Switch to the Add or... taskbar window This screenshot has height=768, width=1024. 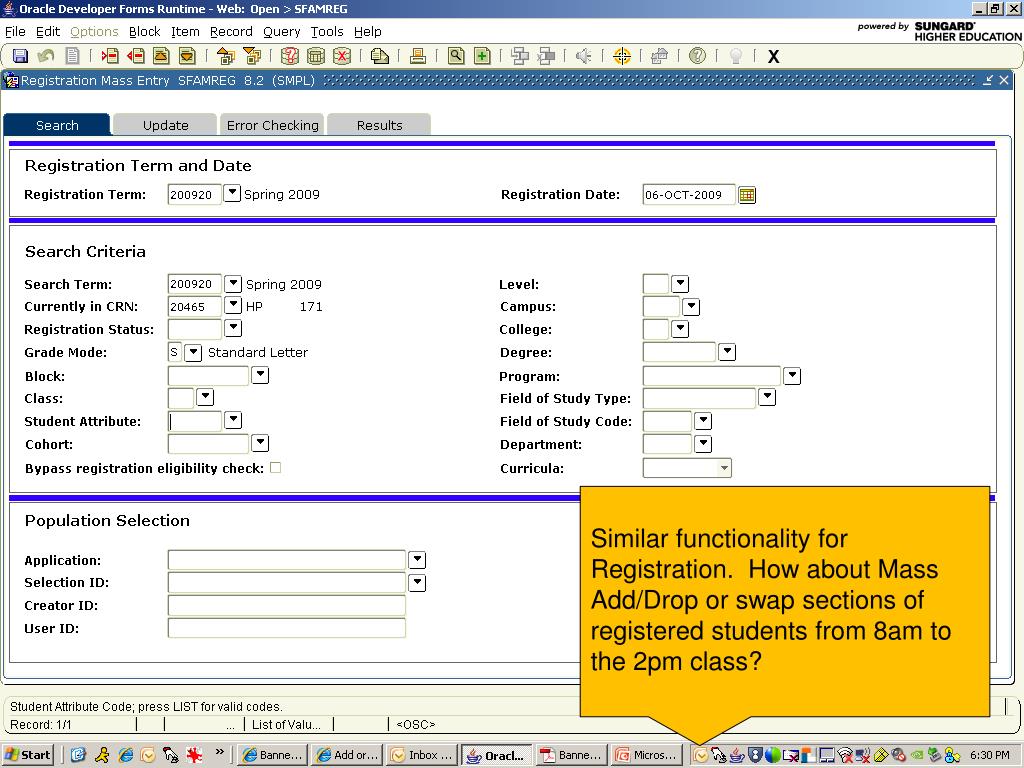(x=347, y=755)
